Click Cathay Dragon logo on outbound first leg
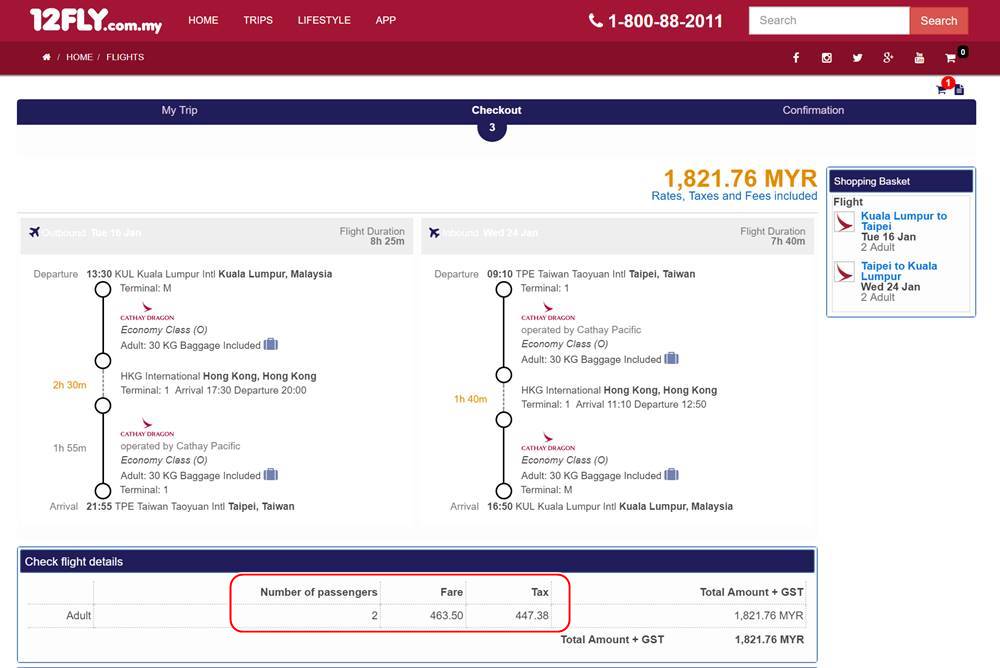This screenshot has height=668, width=1000. (147, 311)
